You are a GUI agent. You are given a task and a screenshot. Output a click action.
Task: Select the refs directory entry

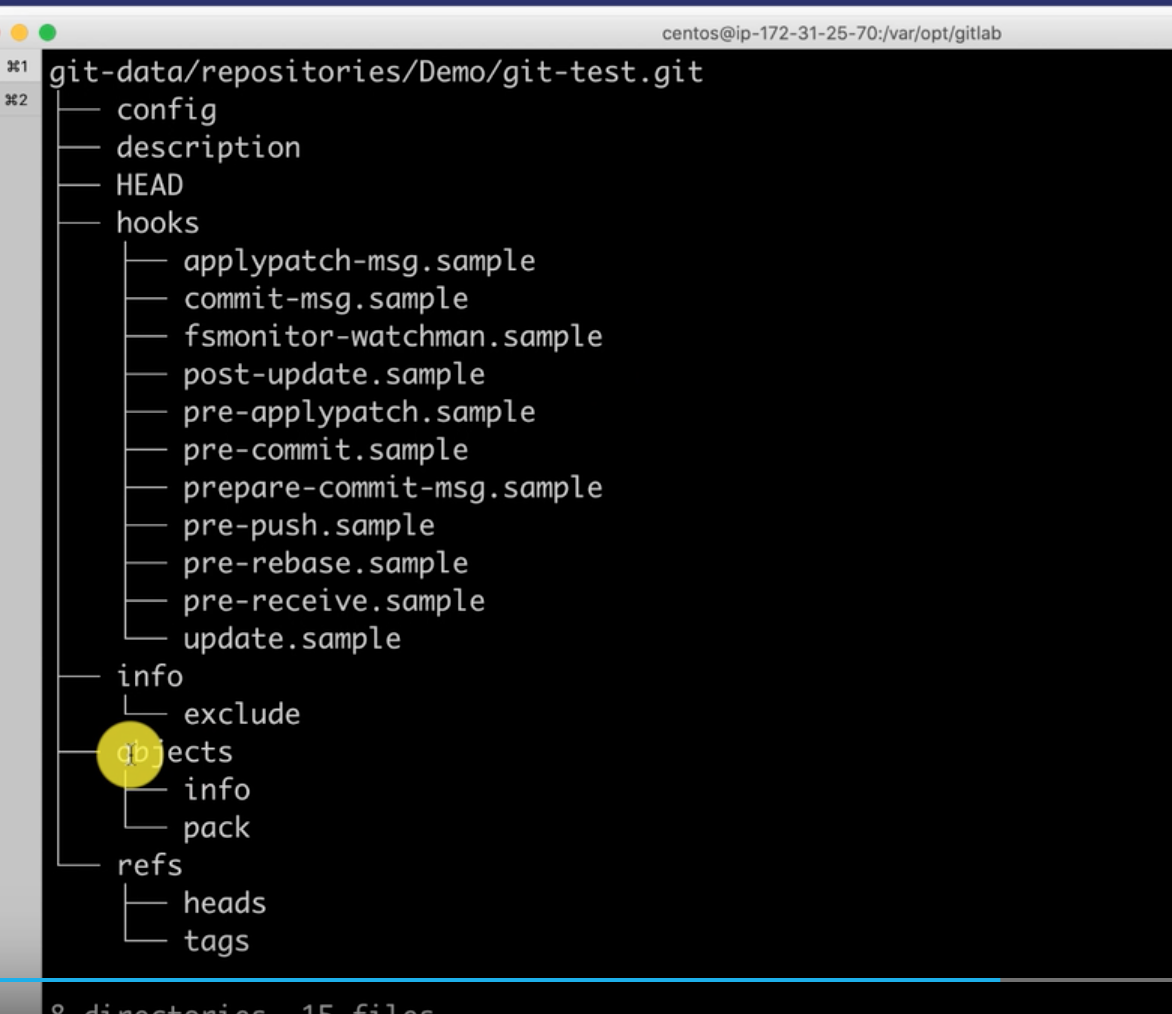(x=149, y=865)
